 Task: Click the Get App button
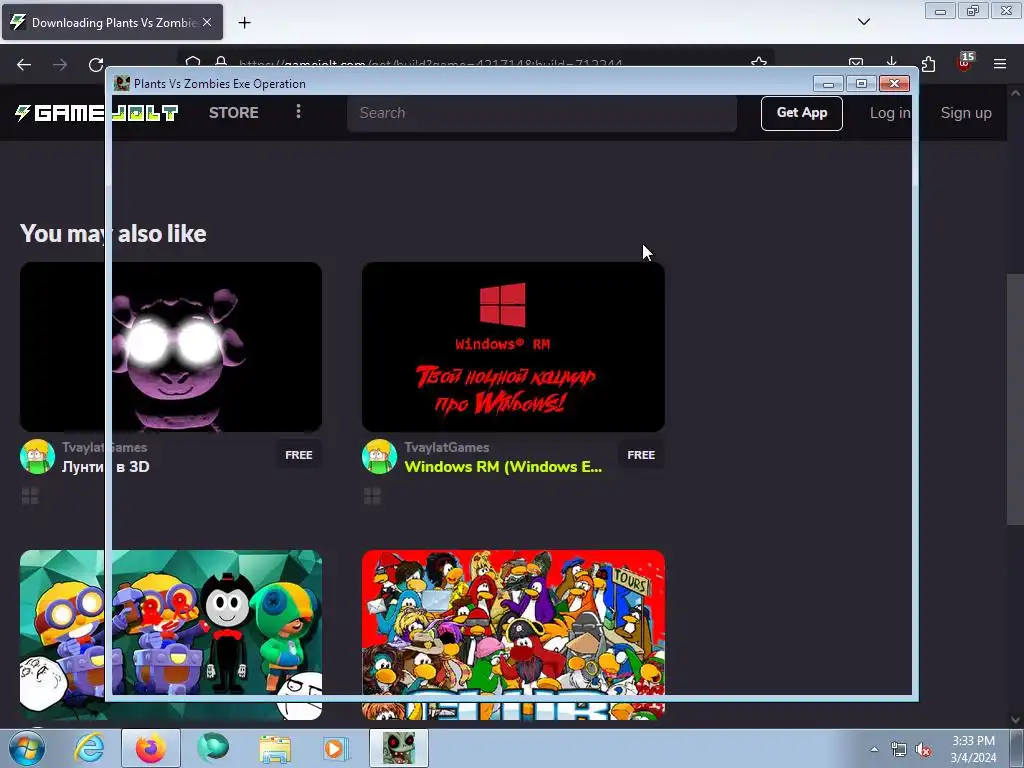point(801,113)
